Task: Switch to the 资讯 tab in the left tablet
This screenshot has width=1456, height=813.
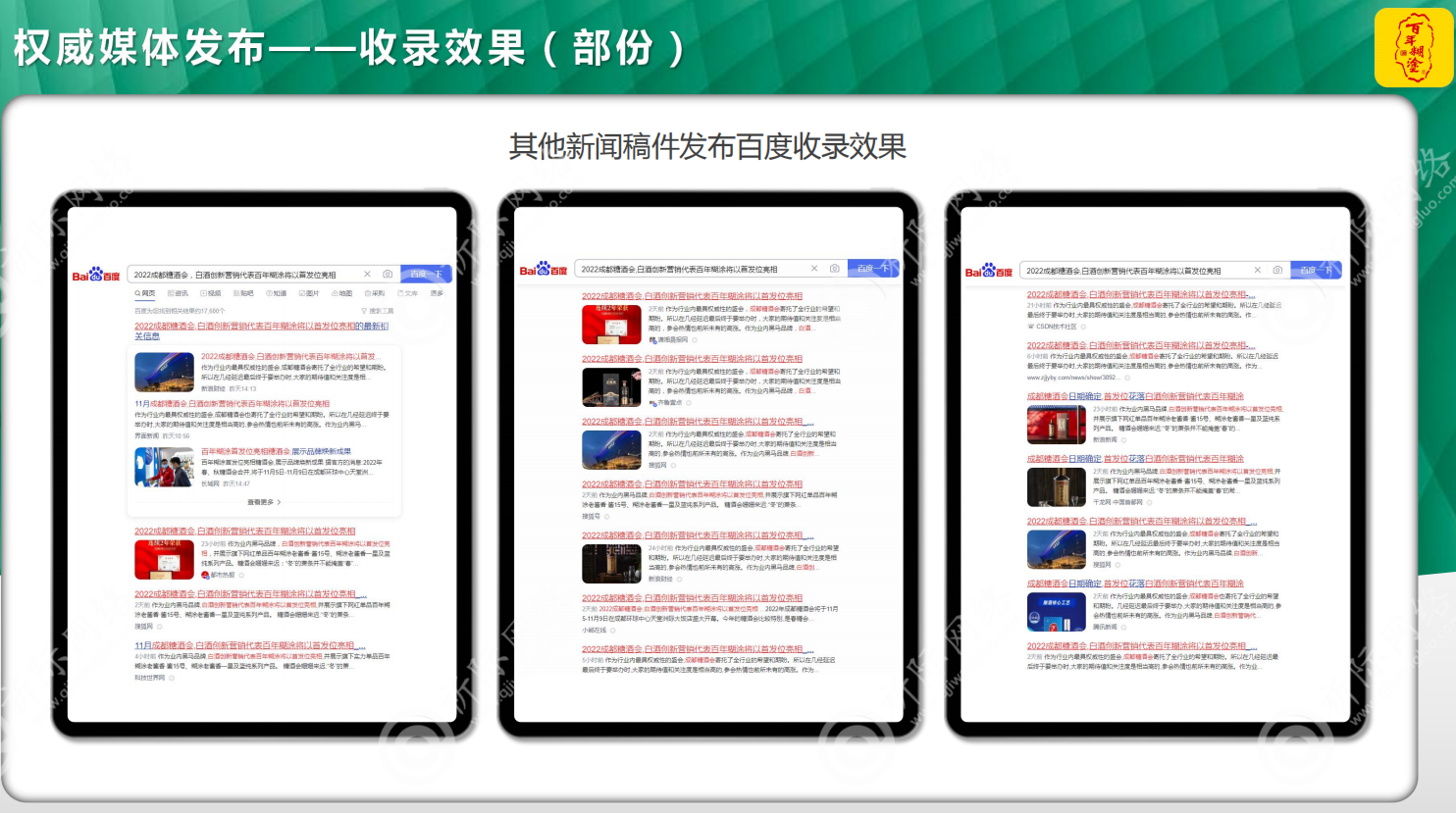Action: click(179, 293)
